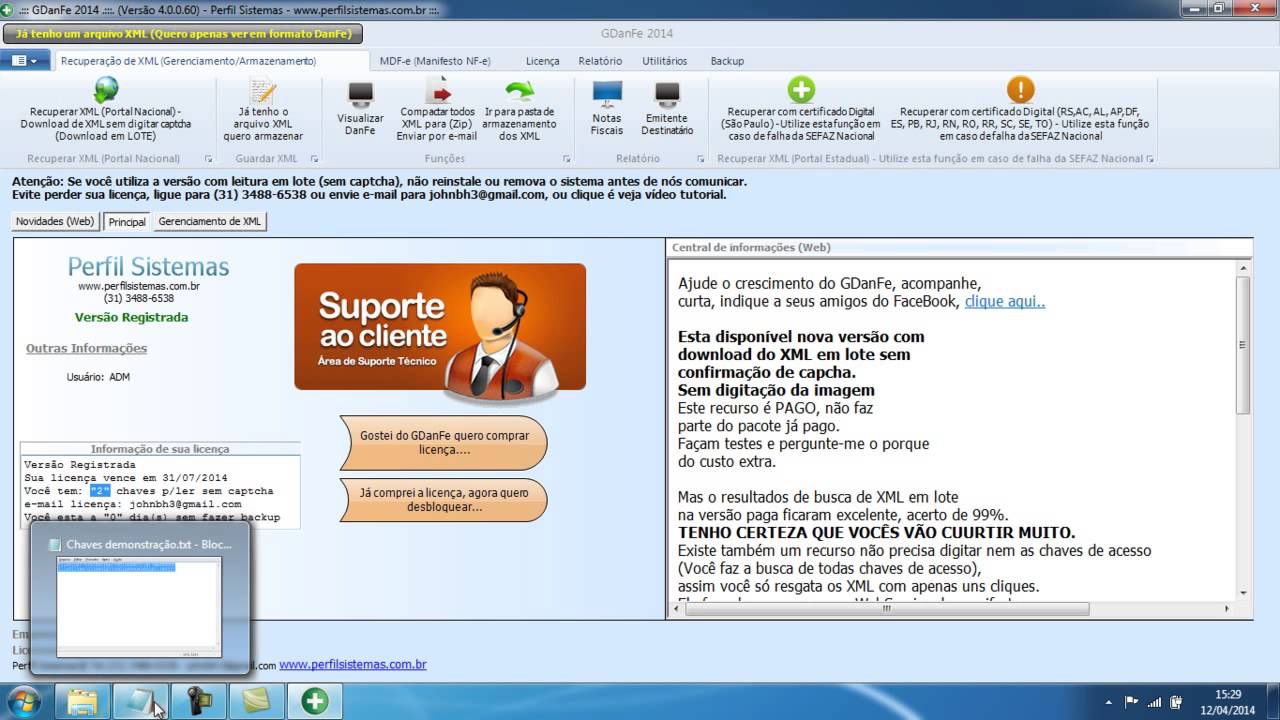Open the Emitente Destinatário report icon
This screenshot has height=720, width=1280.
pyautogui.click(x=667, y=95)
